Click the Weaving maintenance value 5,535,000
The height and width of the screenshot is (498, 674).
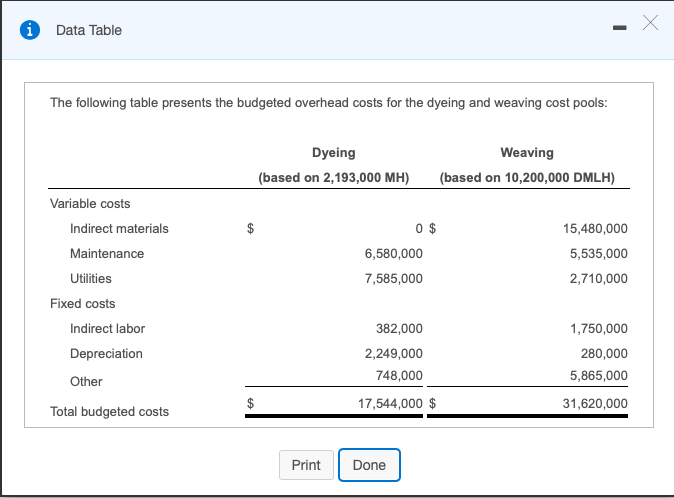click(598, 254)
